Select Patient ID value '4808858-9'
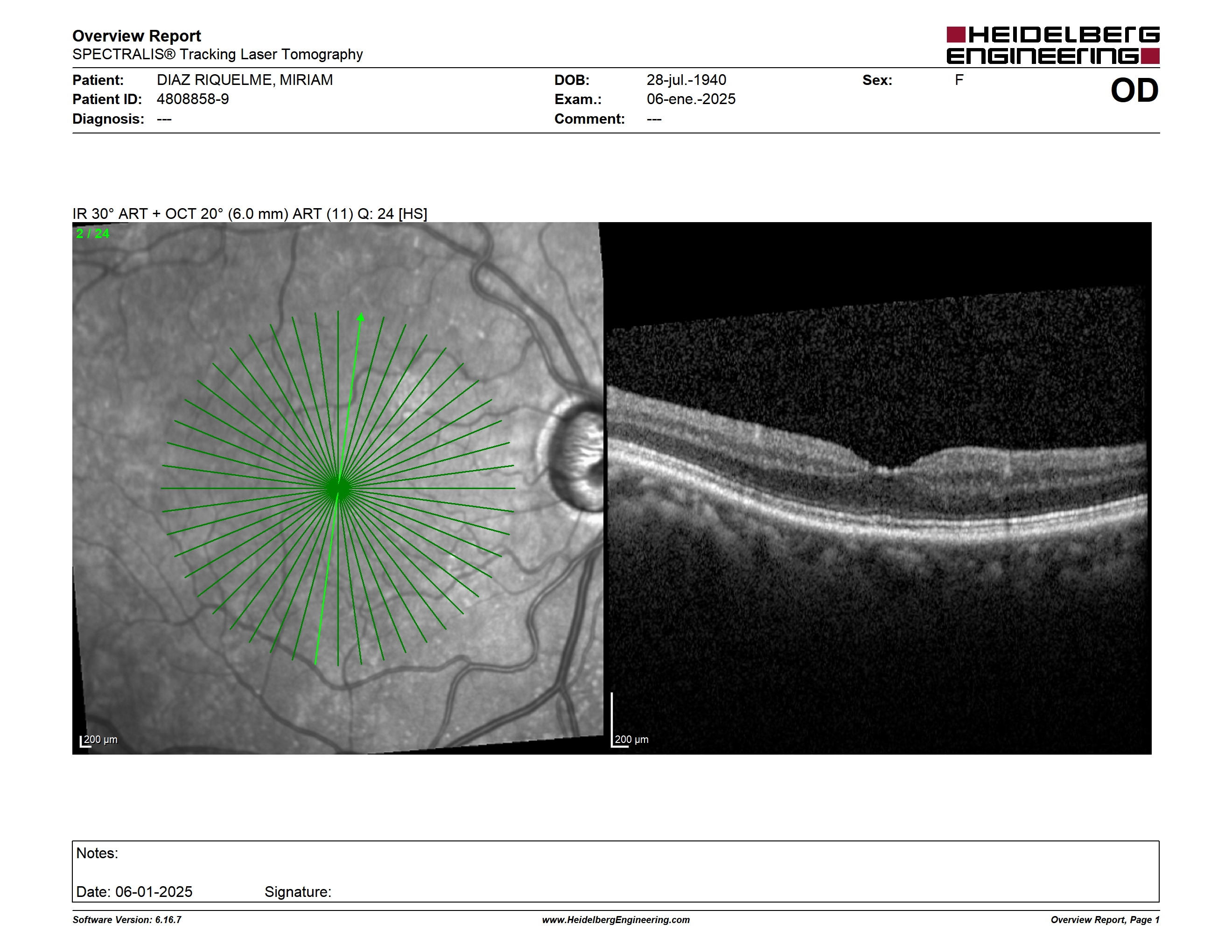Viewport: 1232px width, 952px height. (x=193, y=99)
